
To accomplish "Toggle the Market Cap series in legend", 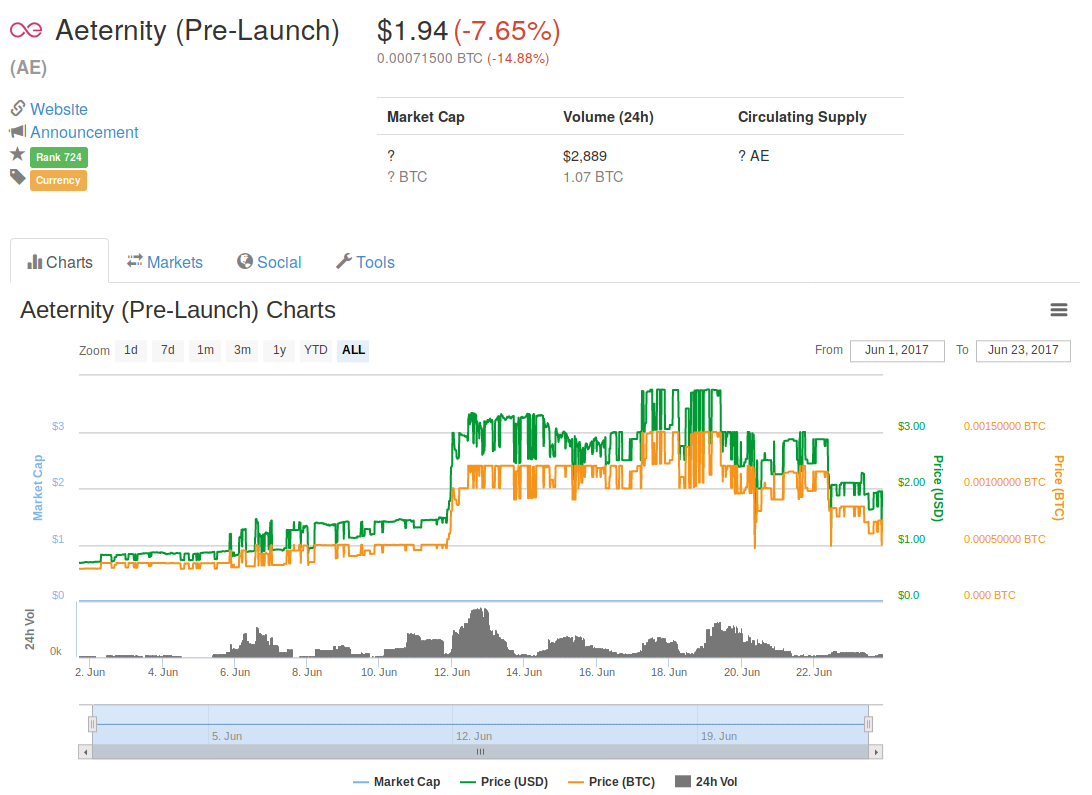I will (397, 782).
